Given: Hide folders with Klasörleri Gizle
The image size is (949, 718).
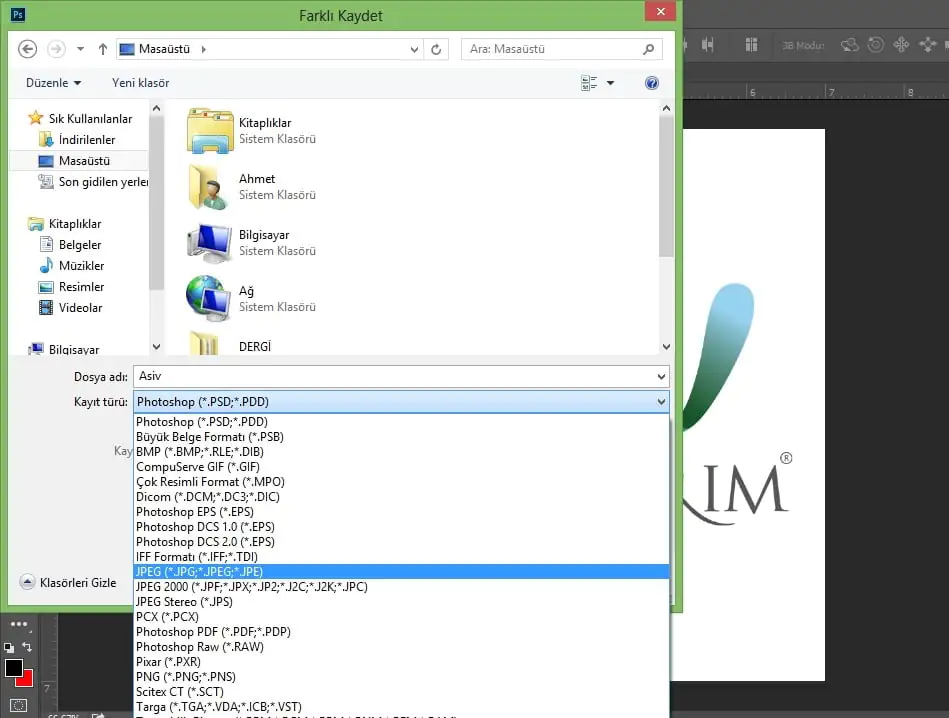Looking at the screenshot, I should [68, 582].
